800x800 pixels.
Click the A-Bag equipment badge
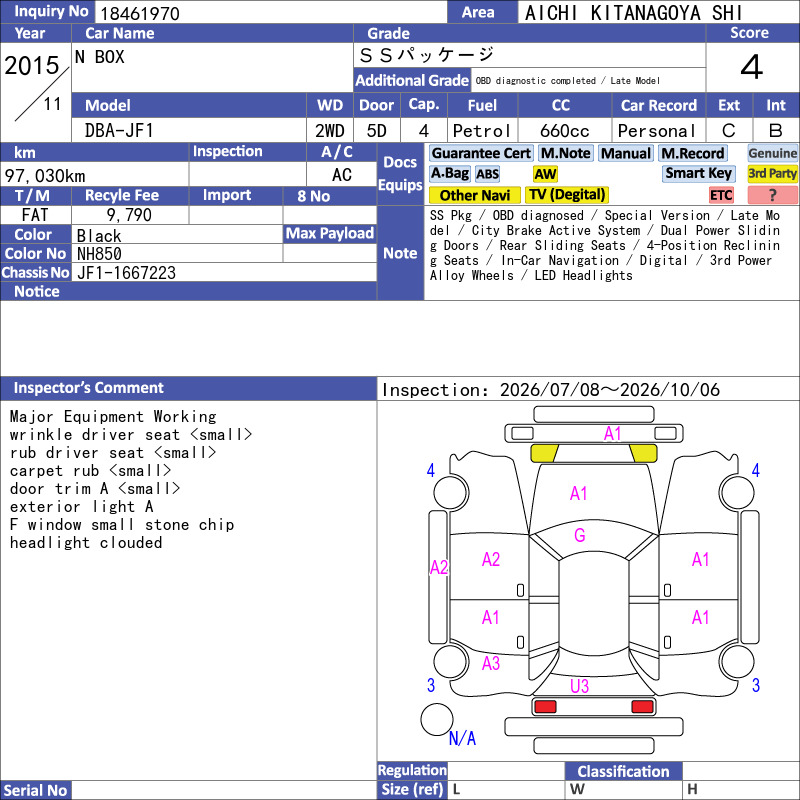(x=449, y=173)
